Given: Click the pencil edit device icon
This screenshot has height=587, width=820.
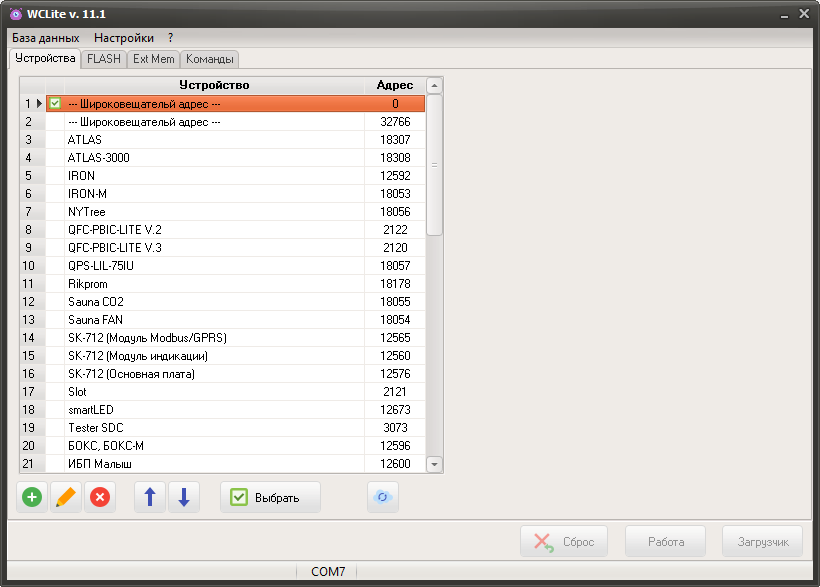Looking at the screenshot, I should coord(66,497).
